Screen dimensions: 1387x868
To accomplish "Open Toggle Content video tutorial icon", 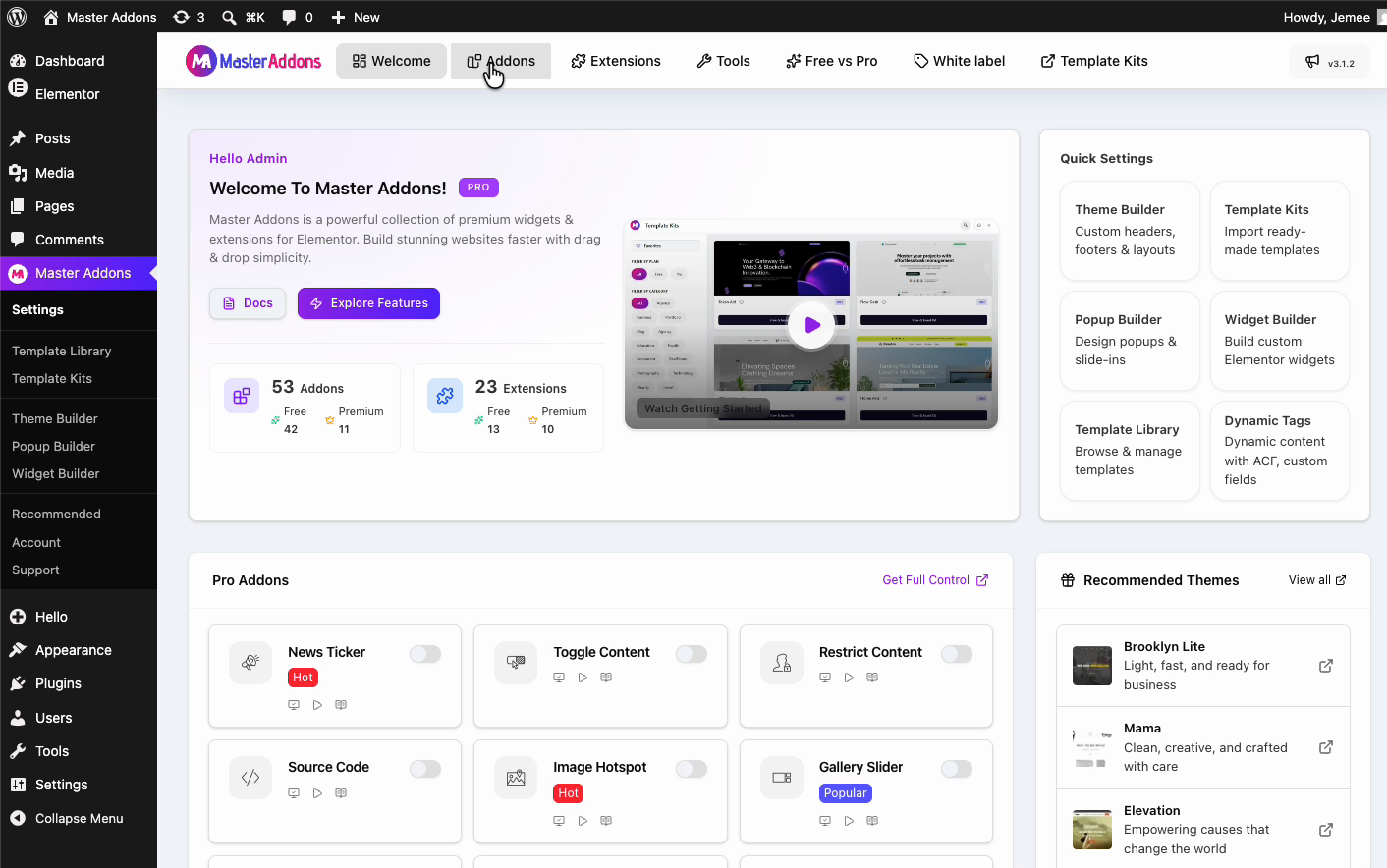I will point(583,678).
